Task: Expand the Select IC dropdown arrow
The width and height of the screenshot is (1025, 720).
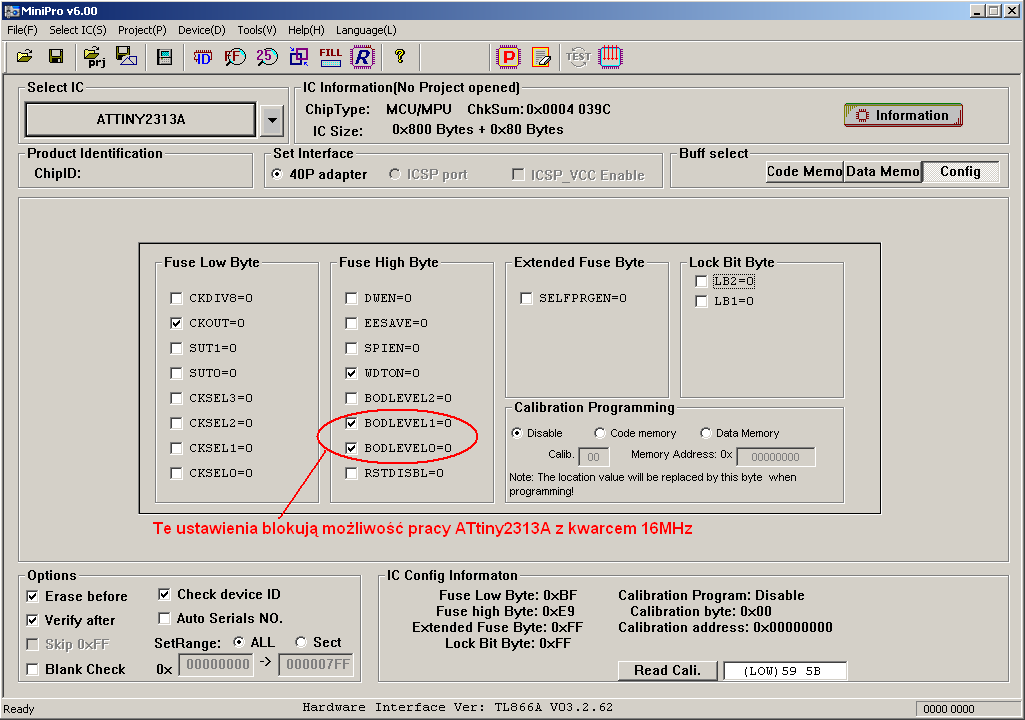Action: coord(272,120)
